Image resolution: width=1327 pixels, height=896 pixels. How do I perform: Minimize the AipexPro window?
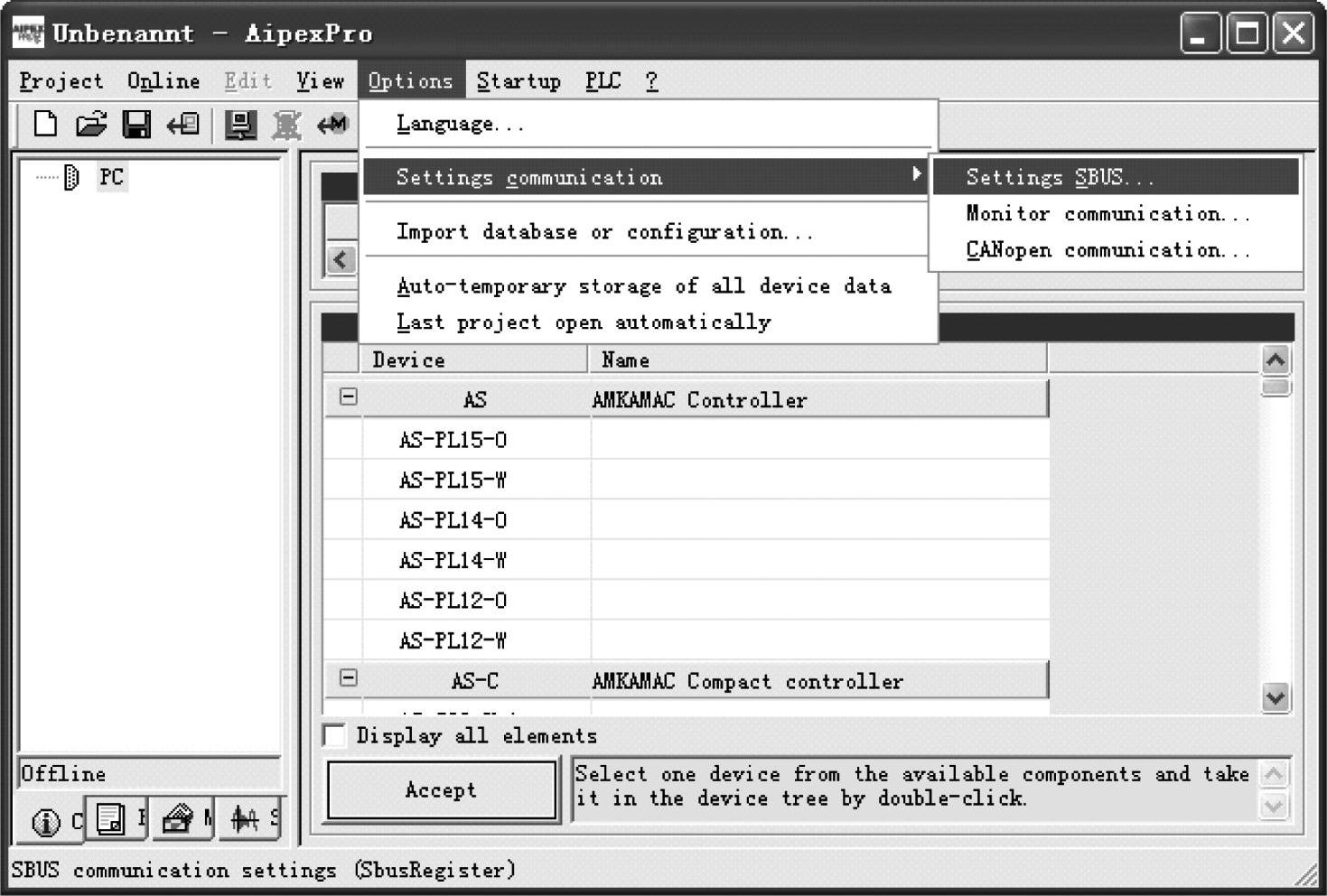1201,34
